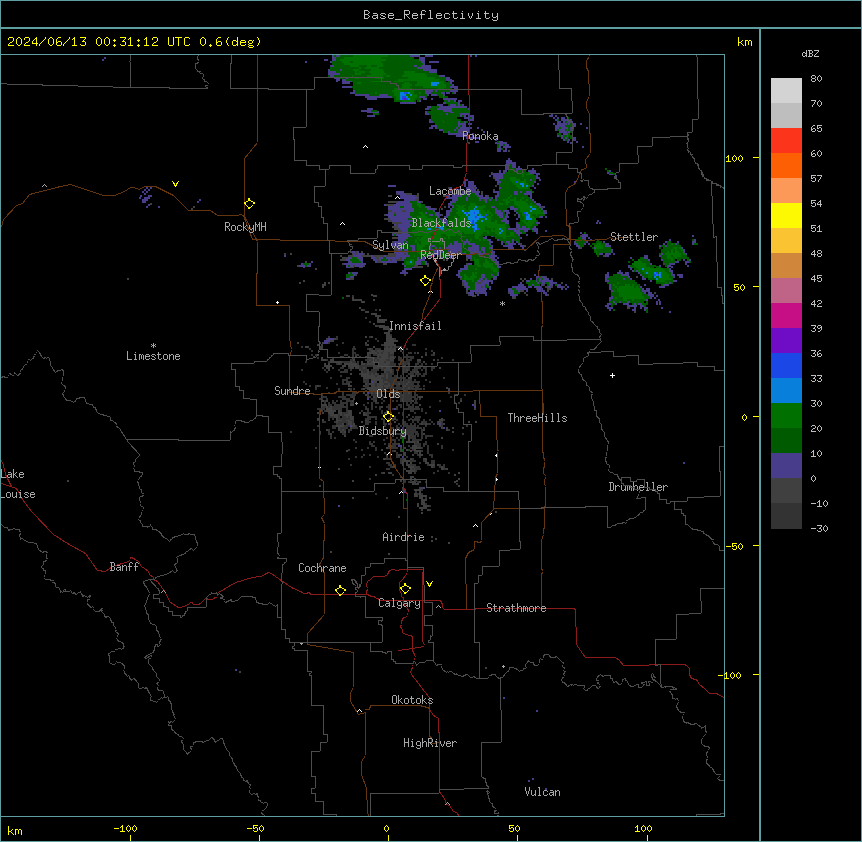This screenshot has height=842, width=862.
Task: Select the royal blue 33-36 dBZ legend swatch
Action: pyautogui.click(x=786, y=365)
